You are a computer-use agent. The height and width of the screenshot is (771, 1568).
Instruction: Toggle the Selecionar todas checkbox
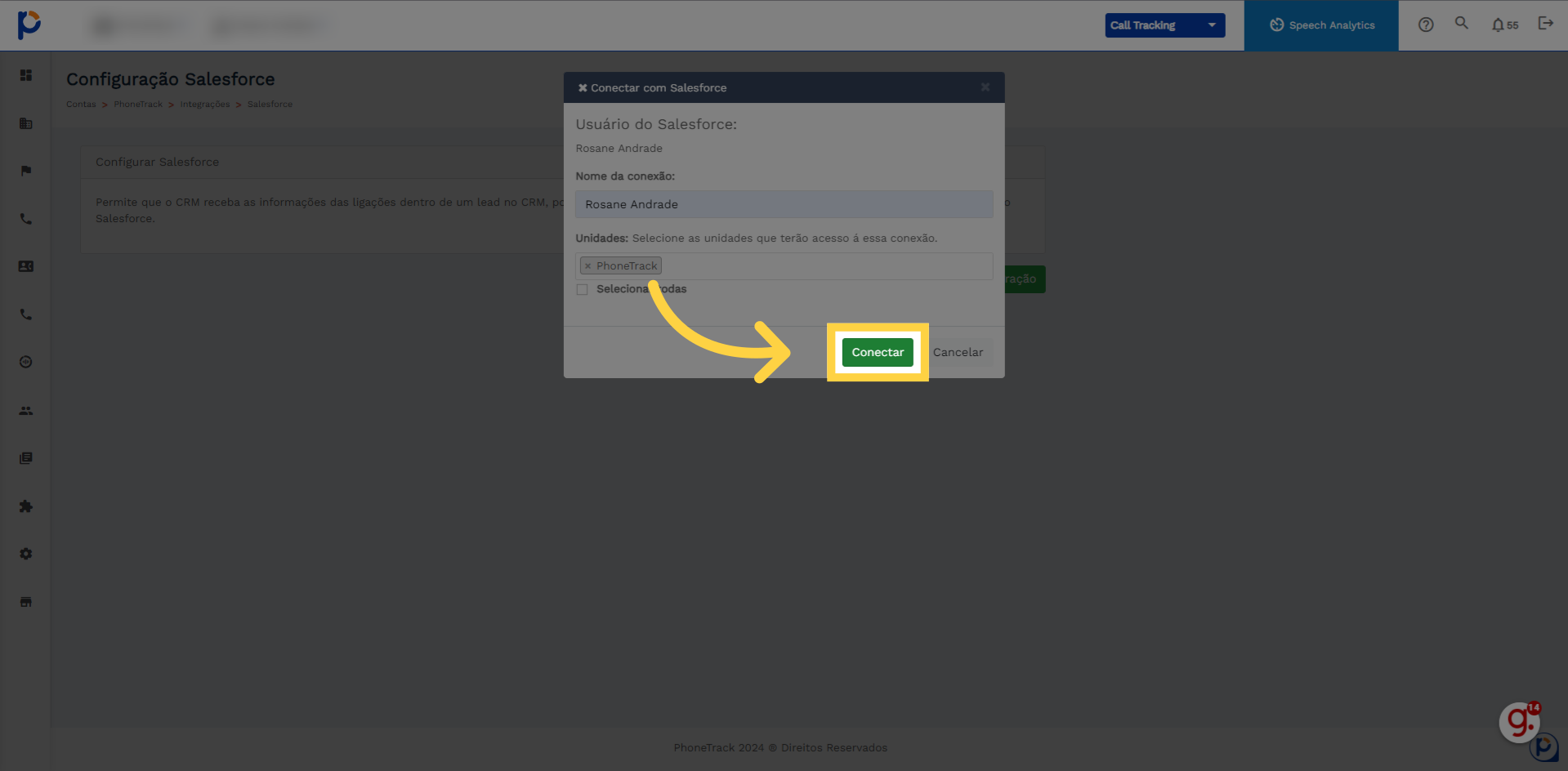click(x=582, y=289)
